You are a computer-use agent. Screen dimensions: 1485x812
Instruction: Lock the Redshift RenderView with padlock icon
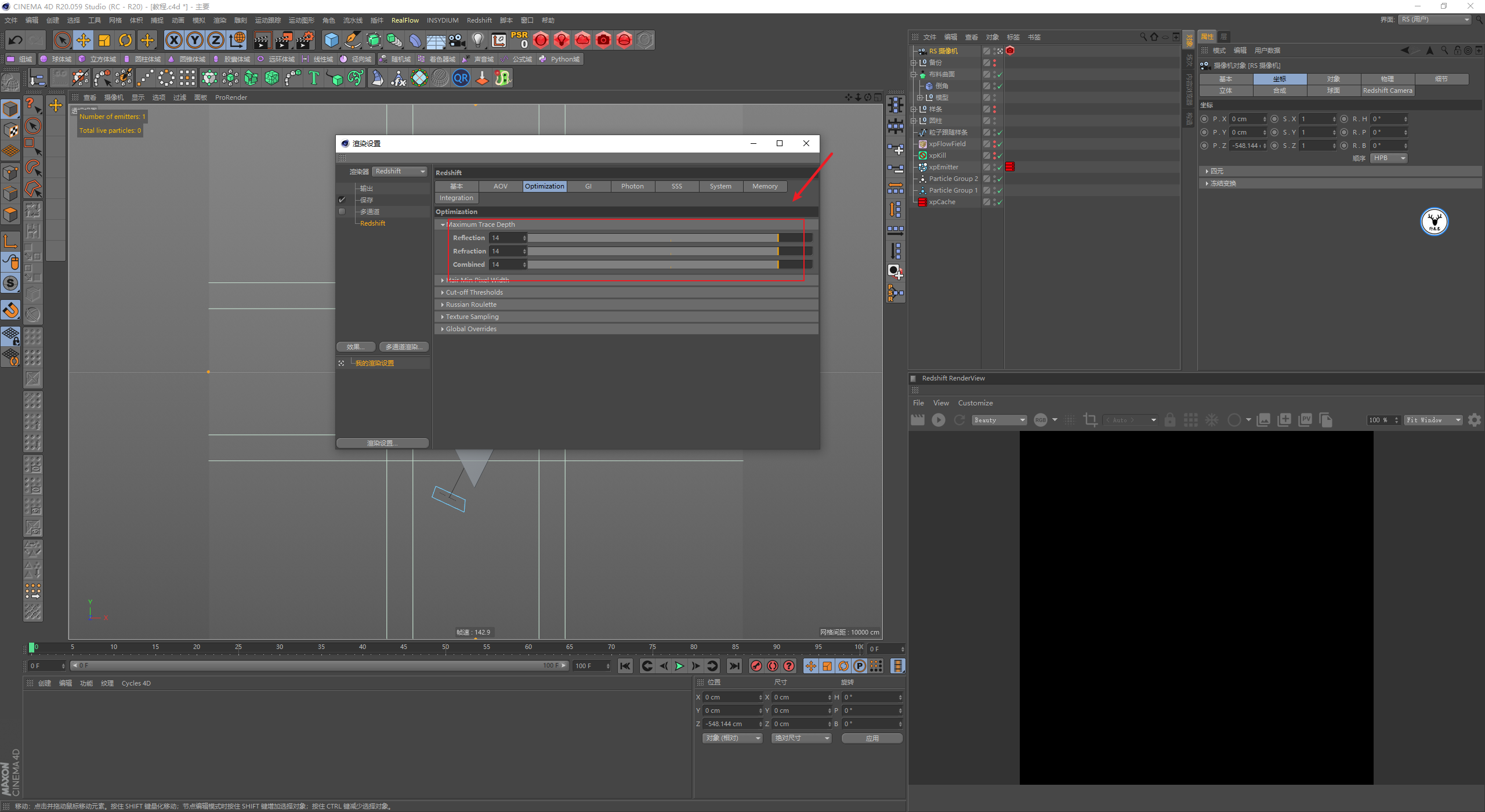[x=1170, y=420]
